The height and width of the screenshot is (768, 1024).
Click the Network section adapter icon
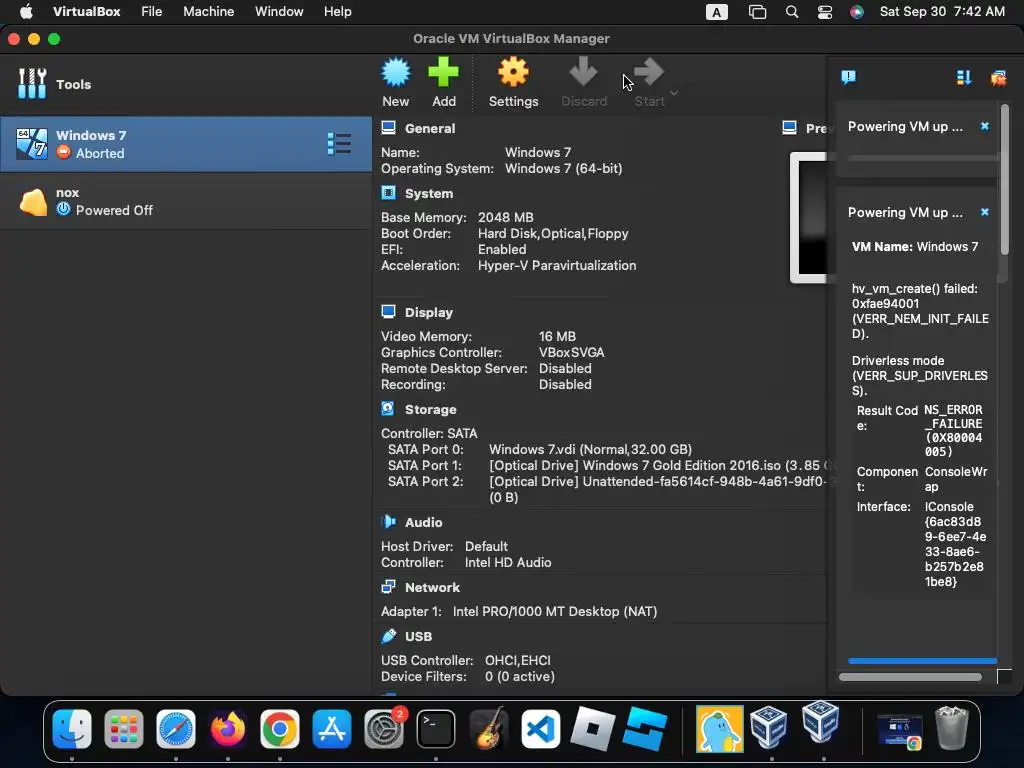pyautogui.click(x=389, y=586)
